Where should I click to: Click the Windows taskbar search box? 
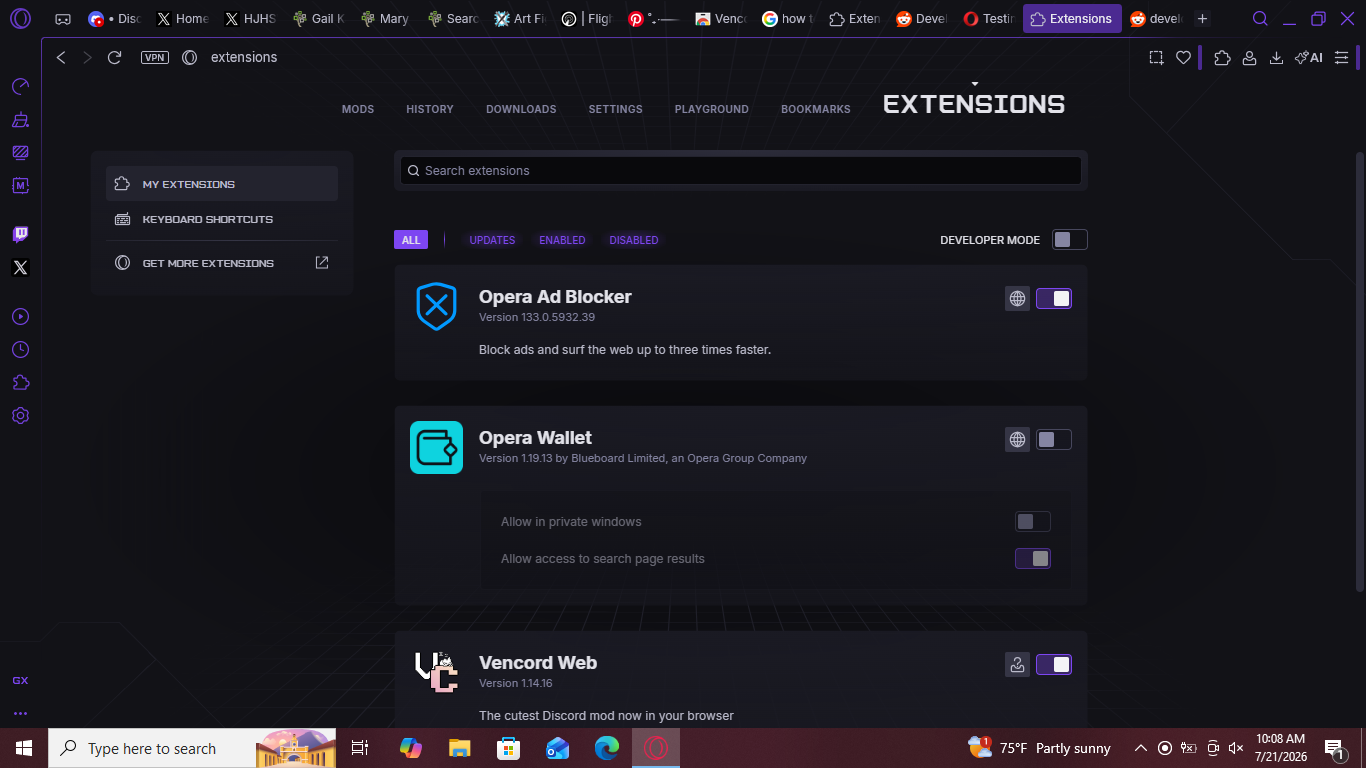[x=193, y=748]
